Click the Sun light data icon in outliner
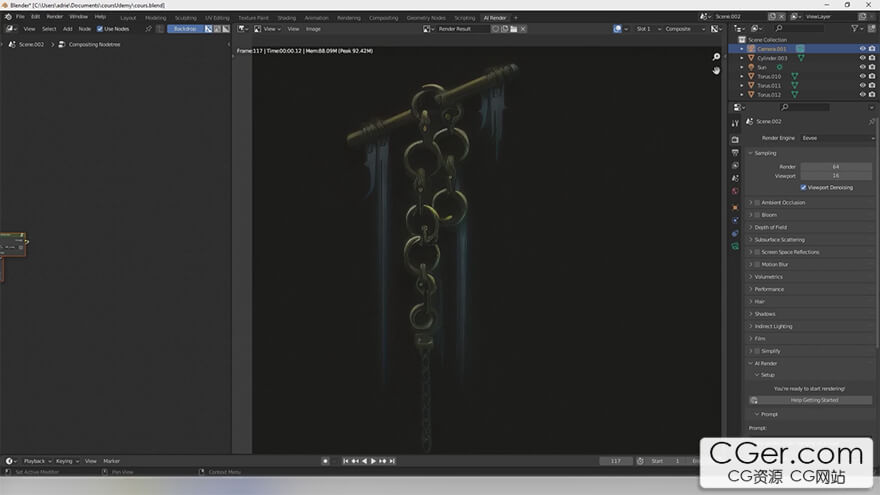Image resolution: width=880 pixels, height=495 pixels. pyautogui.click(x=779, y=67)
